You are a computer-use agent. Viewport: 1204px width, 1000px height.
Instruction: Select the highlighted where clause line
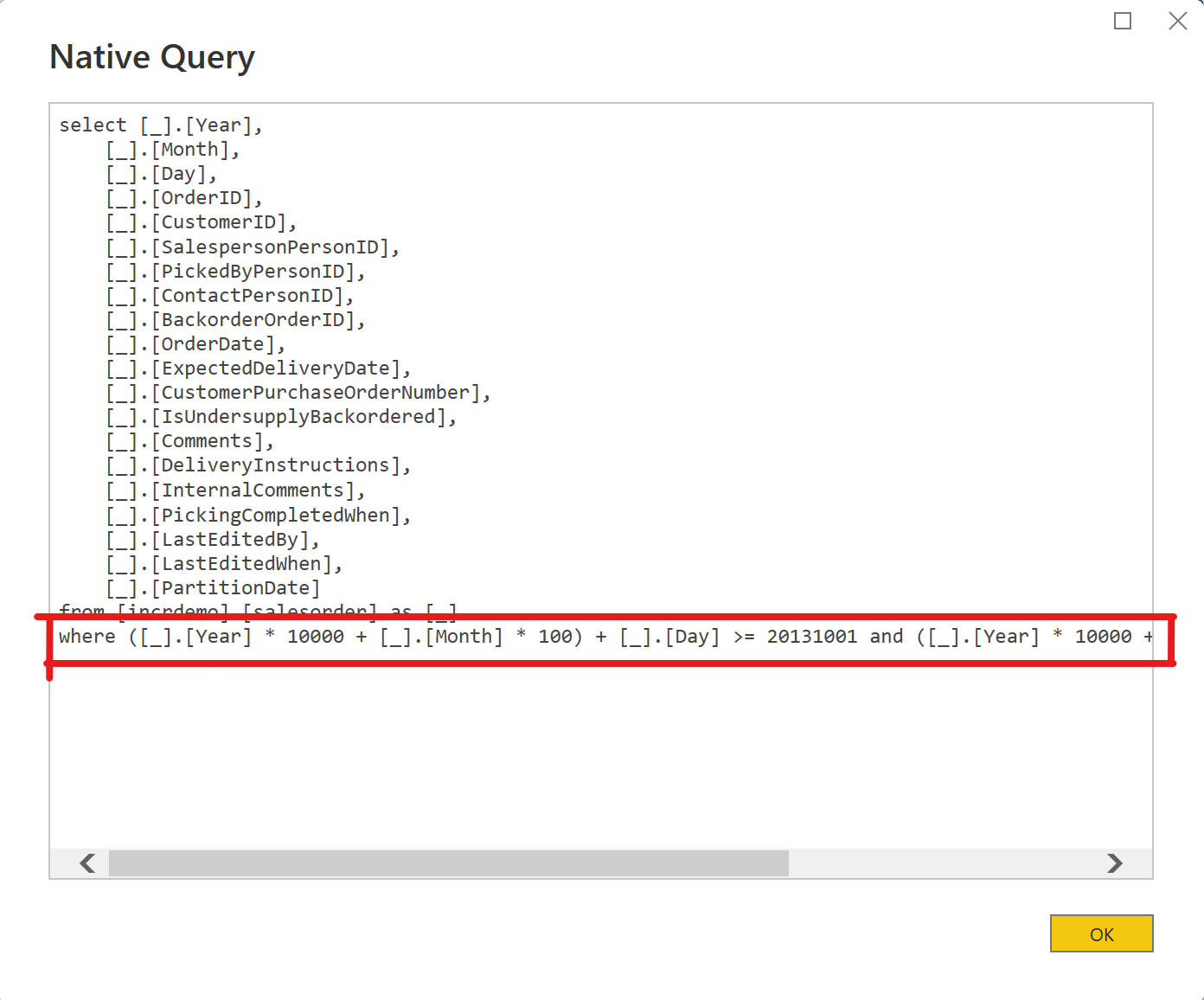pyautogui.click(x=605, y=637)
